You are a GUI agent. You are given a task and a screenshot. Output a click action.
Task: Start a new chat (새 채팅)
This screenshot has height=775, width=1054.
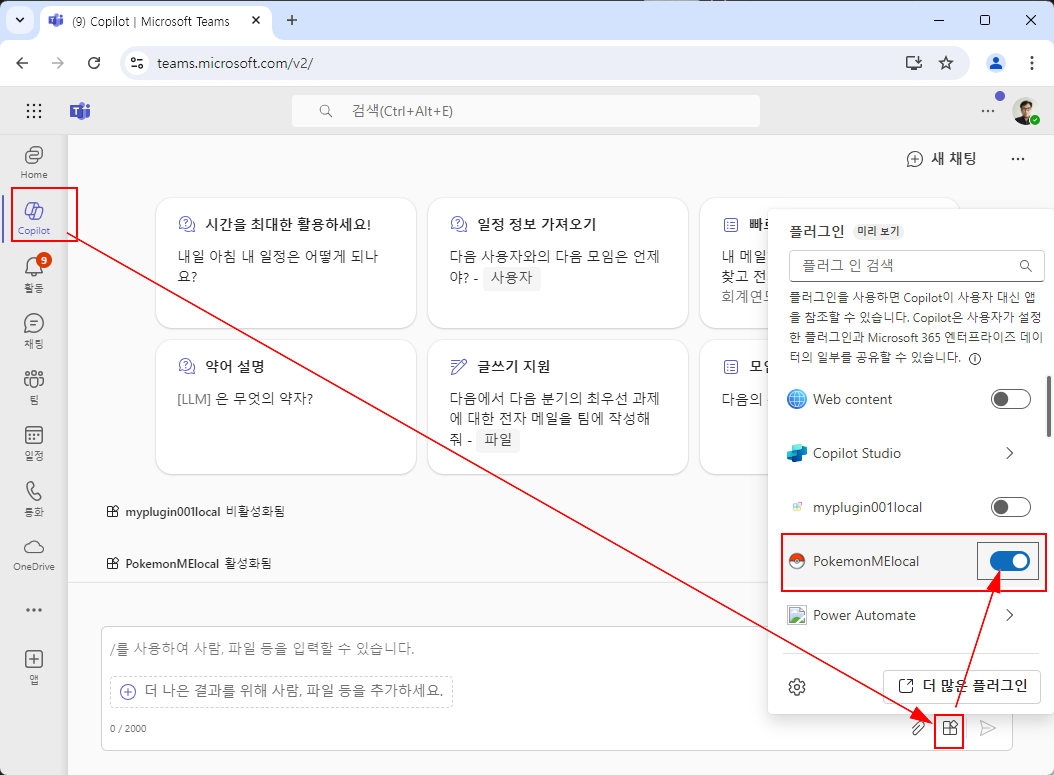[x=942, y=159]
